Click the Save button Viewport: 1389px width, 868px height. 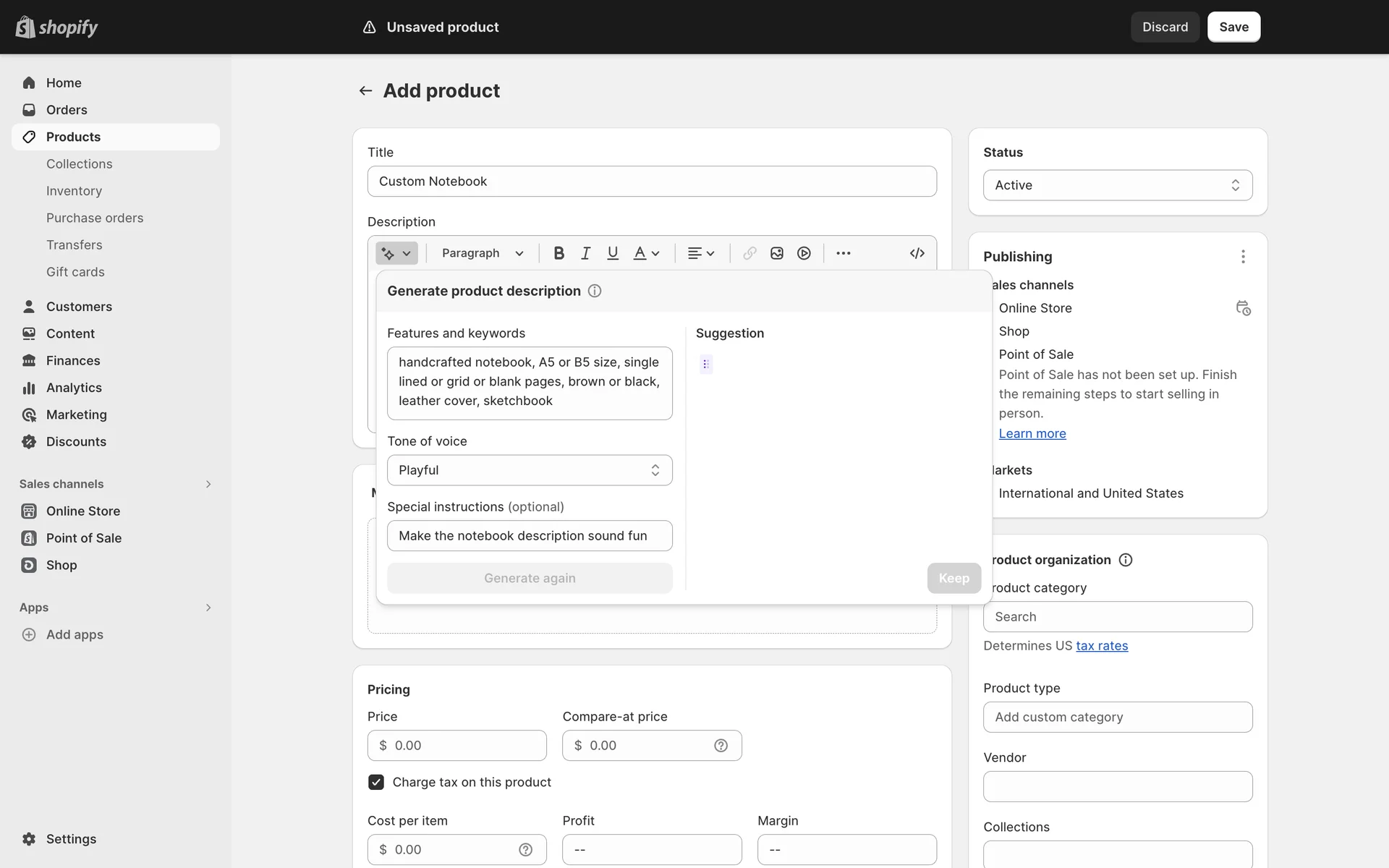coord(1233,27)
